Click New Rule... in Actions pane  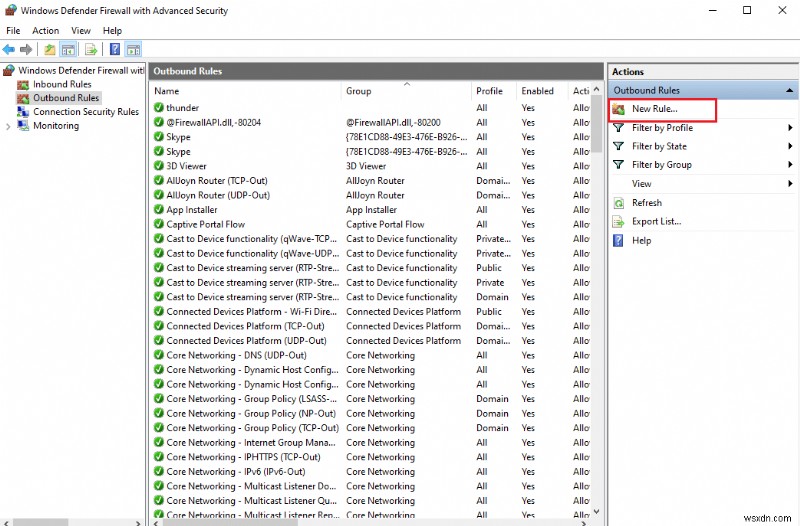[655, 109]
